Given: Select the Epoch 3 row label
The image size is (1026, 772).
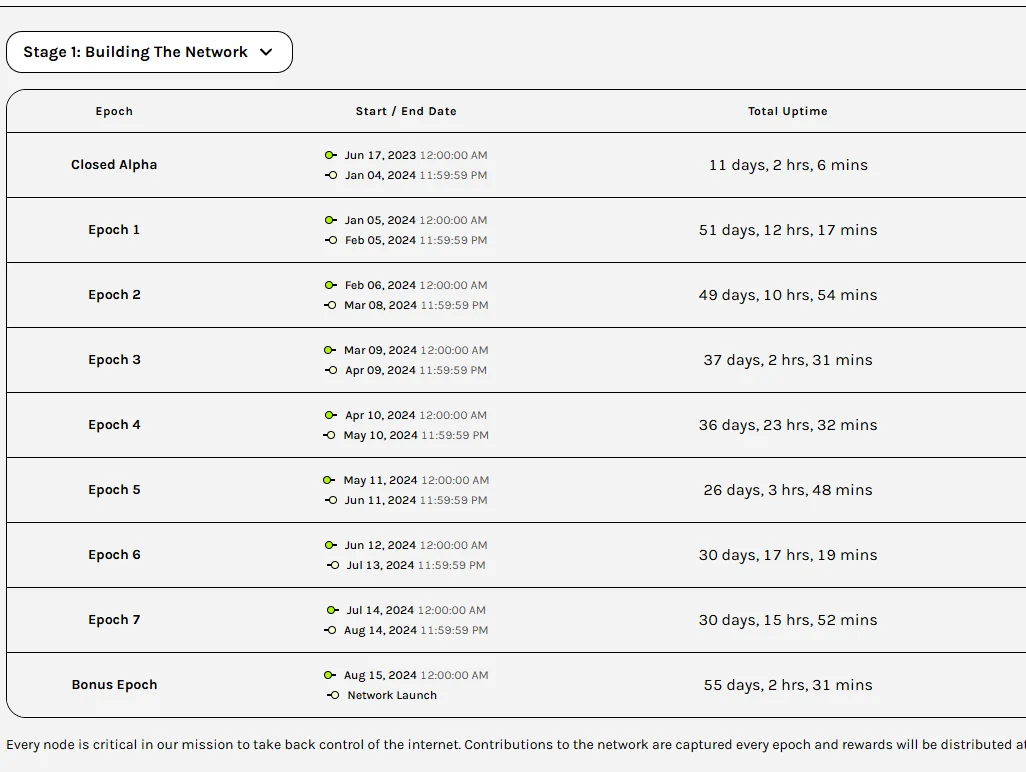Looking at the screenshot, I should (114, 360).
